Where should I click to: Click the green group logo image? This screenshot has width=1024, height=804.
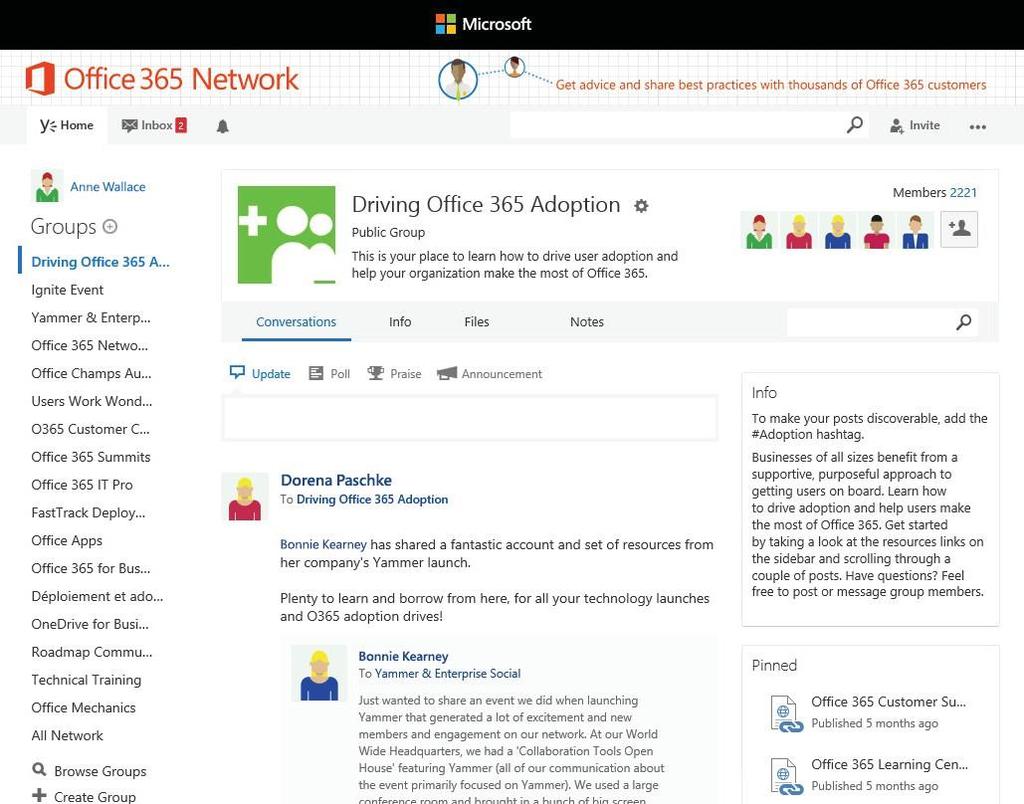[287, 235]
